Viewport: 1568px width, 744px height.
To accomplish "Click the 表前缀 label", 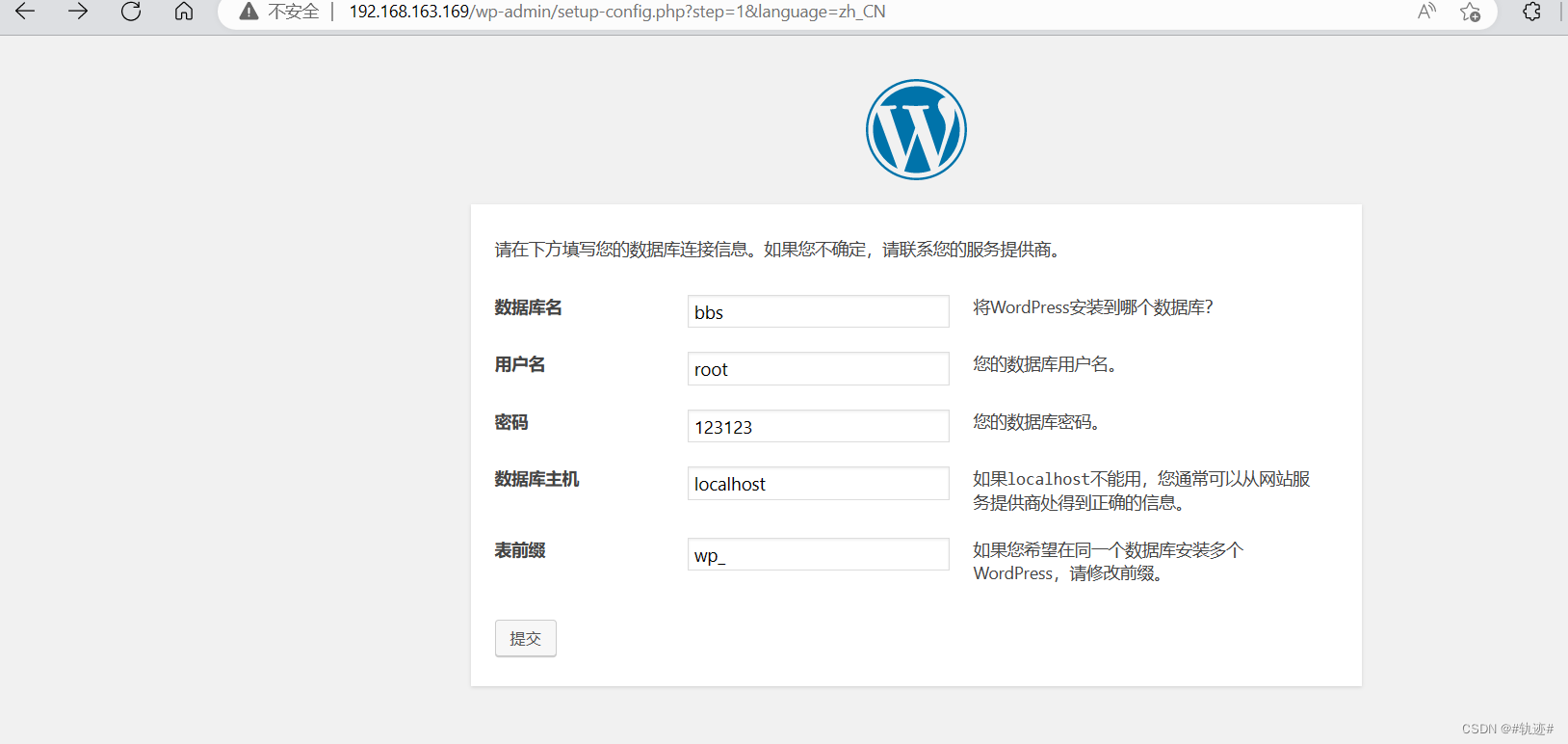I will pos(520,550).
